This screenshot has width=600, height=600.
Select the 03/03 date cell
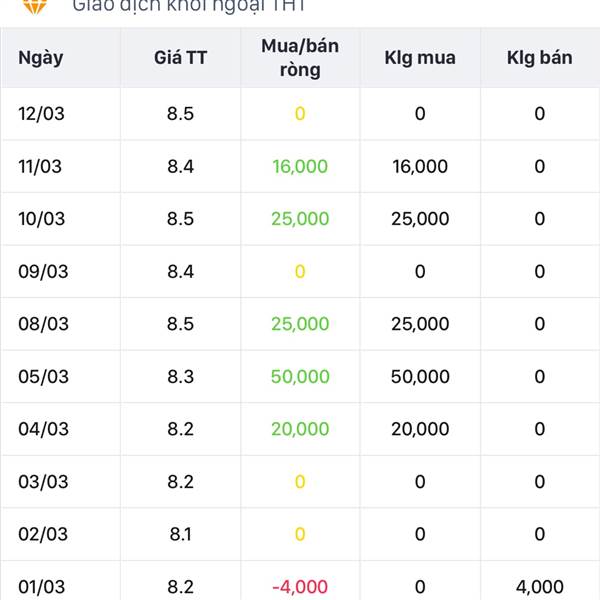click(x=43, y=482)
